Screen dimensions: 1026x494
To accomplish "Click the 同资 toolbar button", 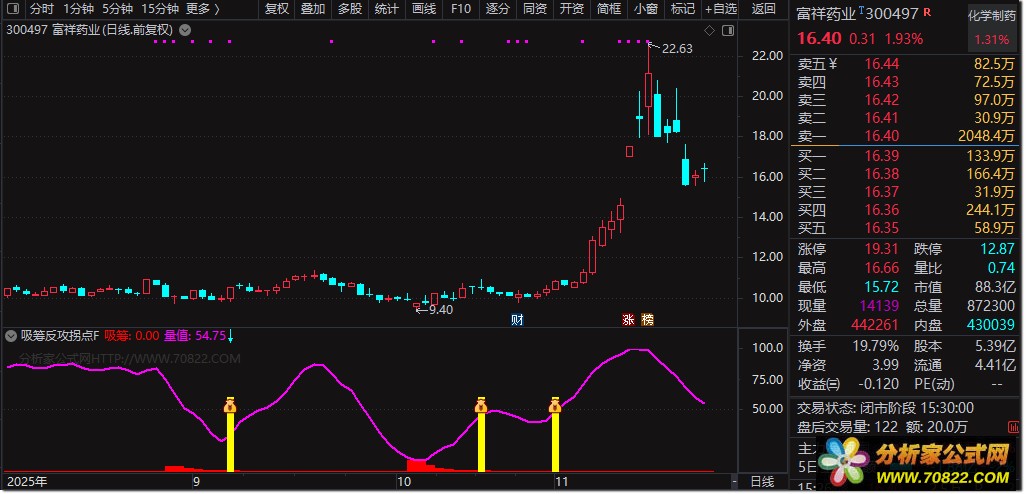I will coord(535,9).
